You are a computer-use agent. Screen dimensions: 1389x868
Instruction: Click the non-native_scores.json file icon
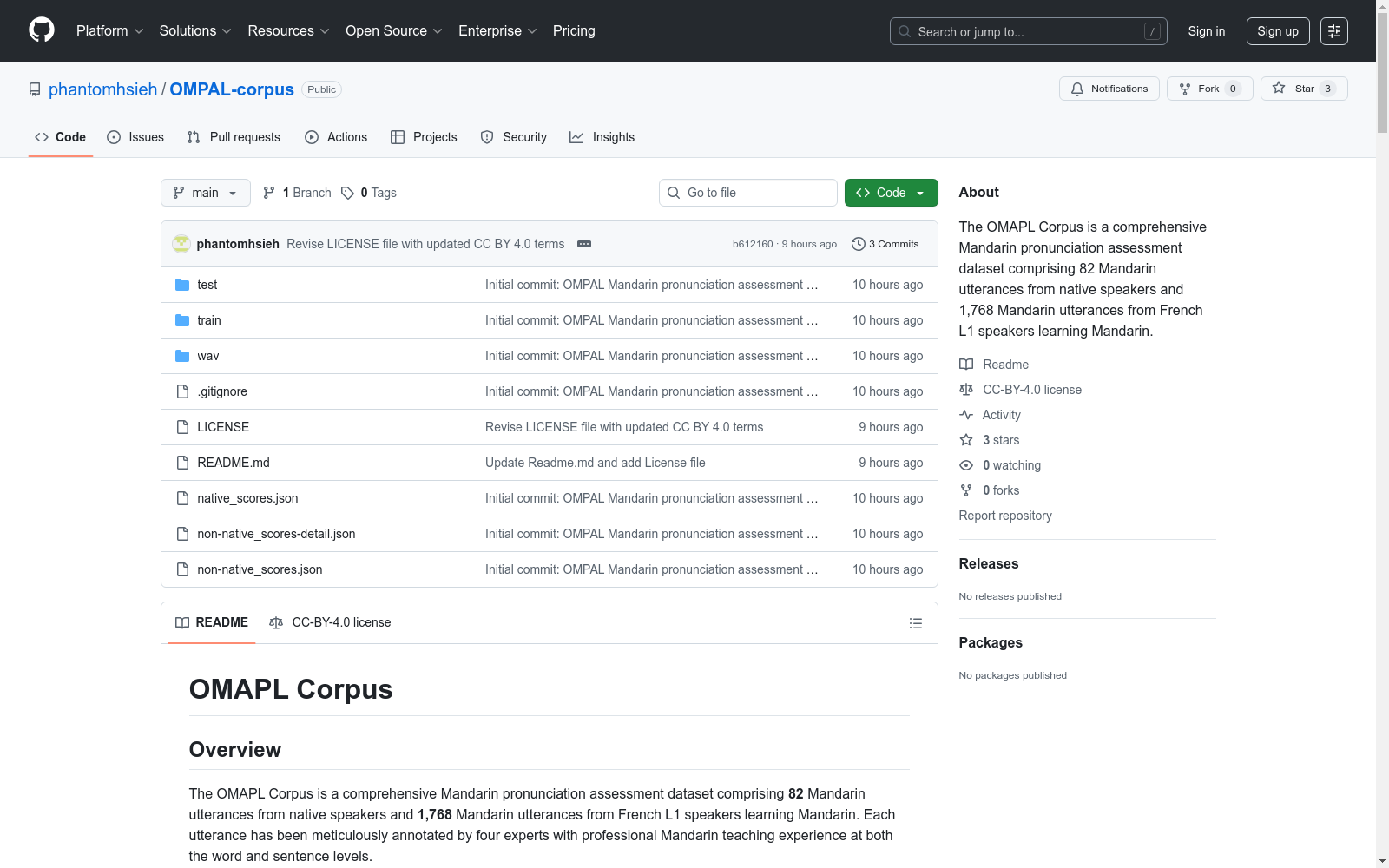click(182, 569)
